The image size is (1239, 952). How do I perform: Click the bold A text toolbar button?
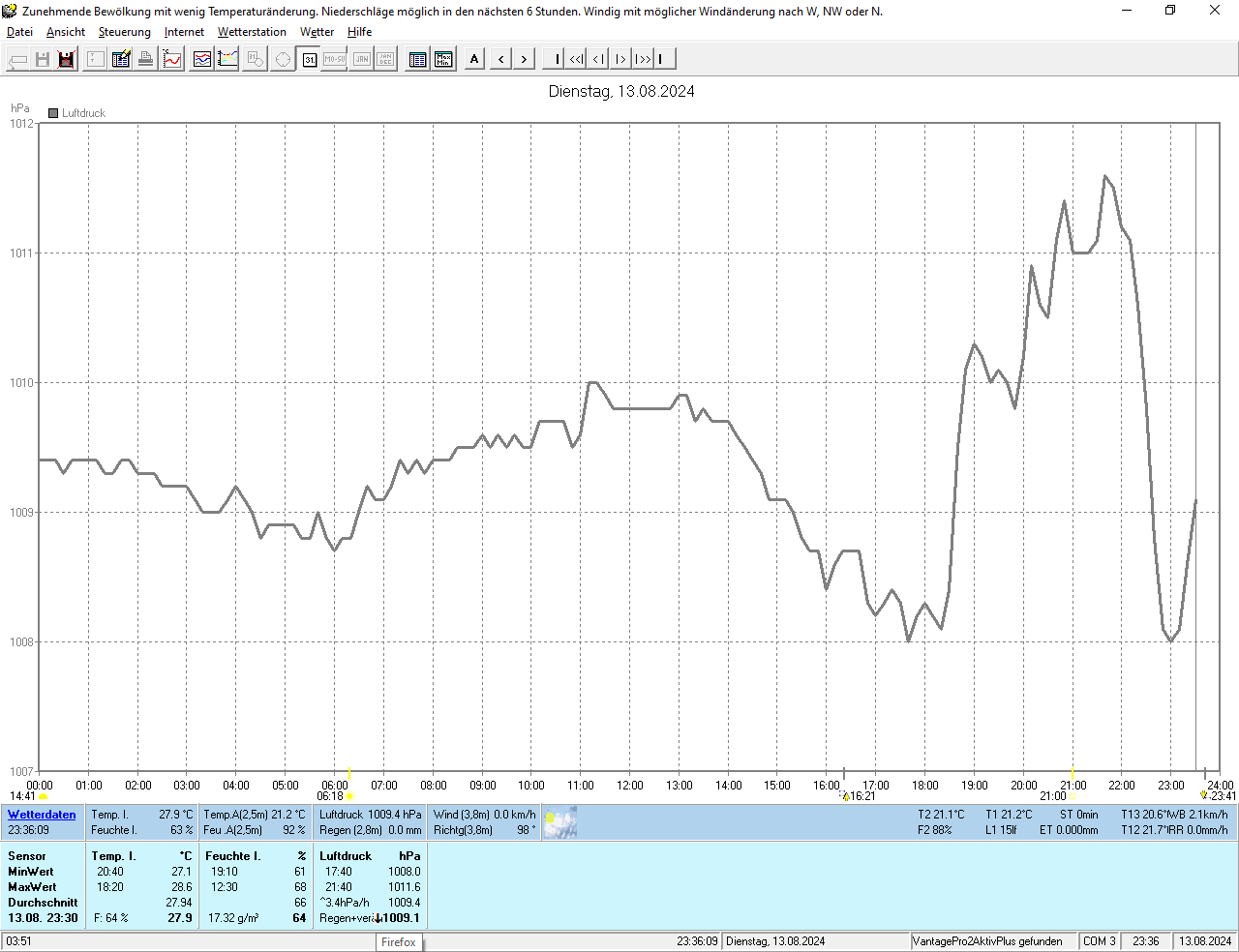coord(474,59)
